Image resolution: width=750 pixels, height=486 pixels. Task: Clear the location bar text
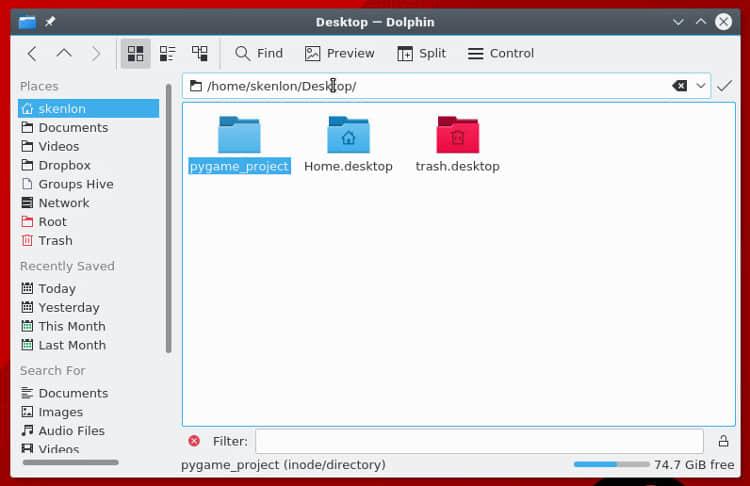[680, 86]
